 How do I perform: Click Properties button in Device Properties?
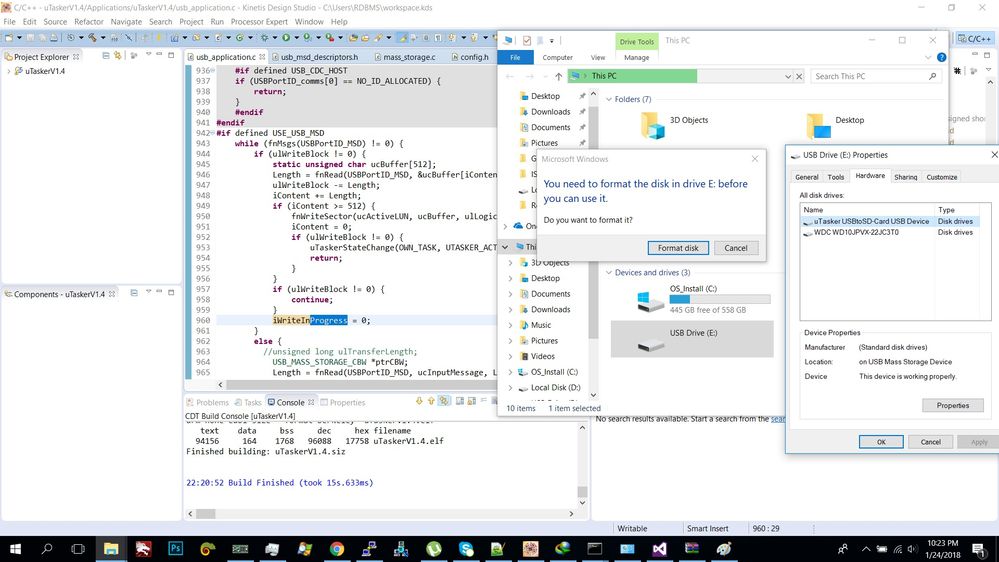pos(952,405)
